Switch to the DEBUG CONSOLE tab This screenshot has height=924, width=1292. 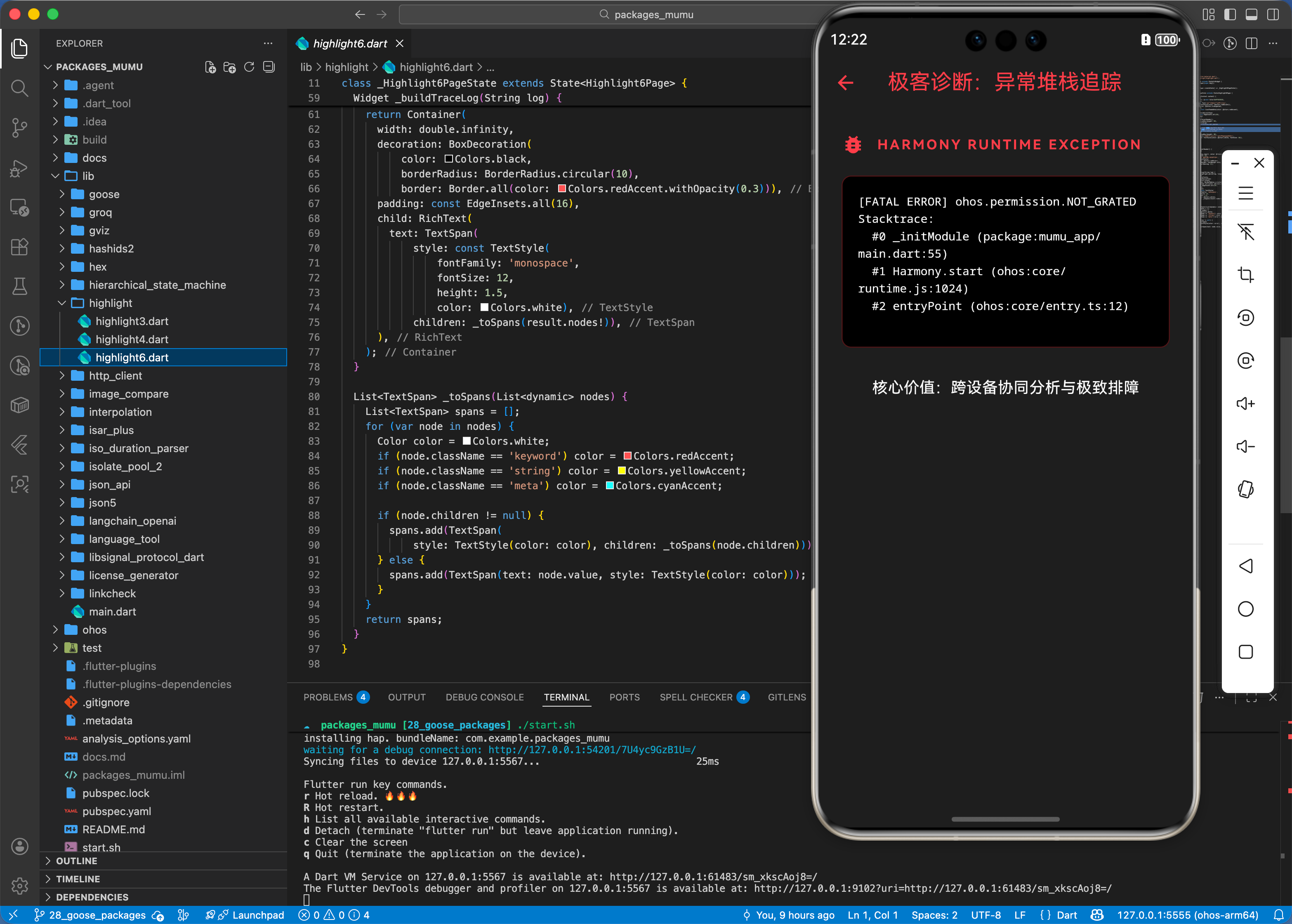pyautogui.click(x=484, y=697)
